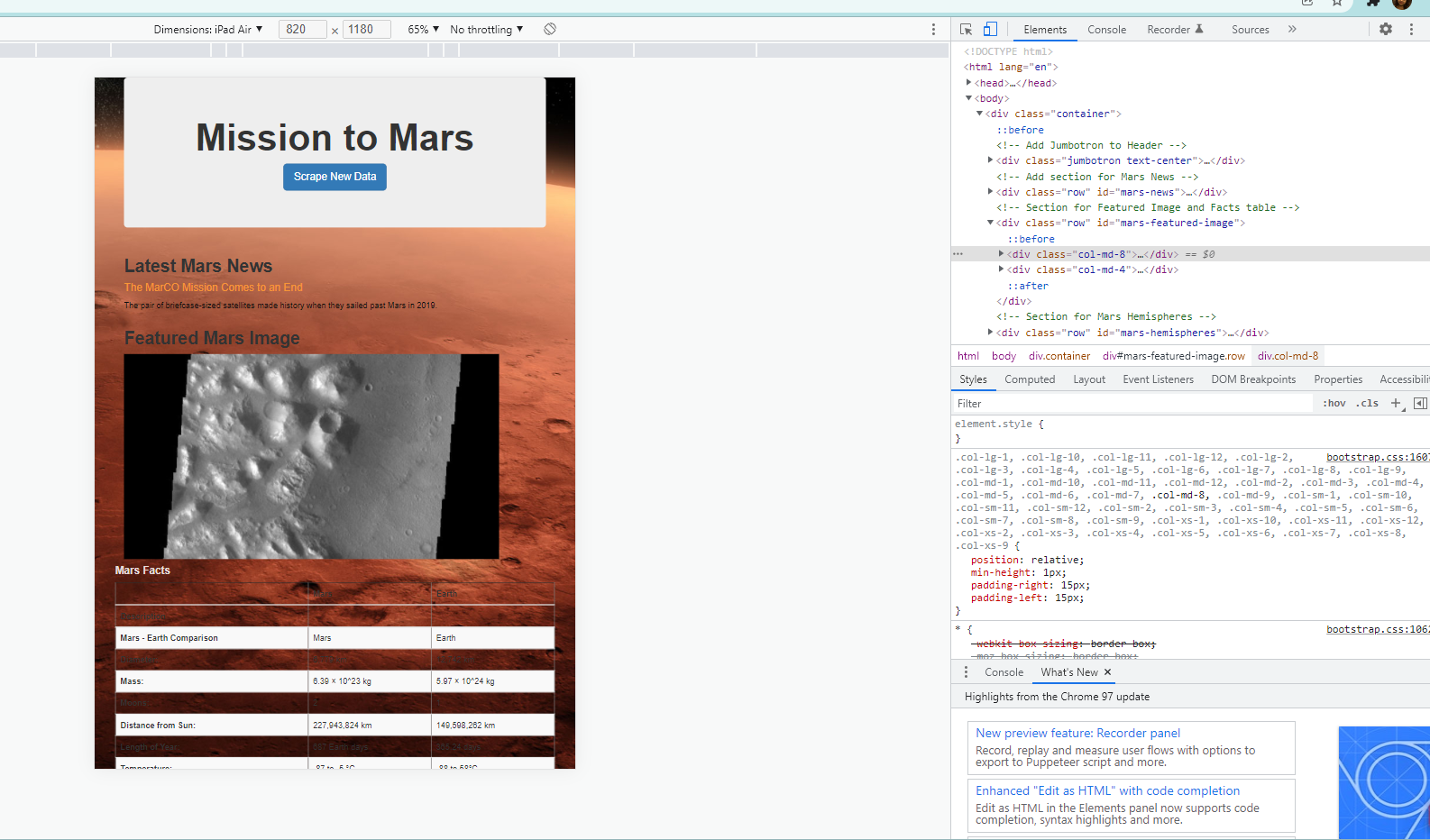Screen dimensions: 1430x840
Task: Switch to the Console panel tab
Action: [1106, 30]
